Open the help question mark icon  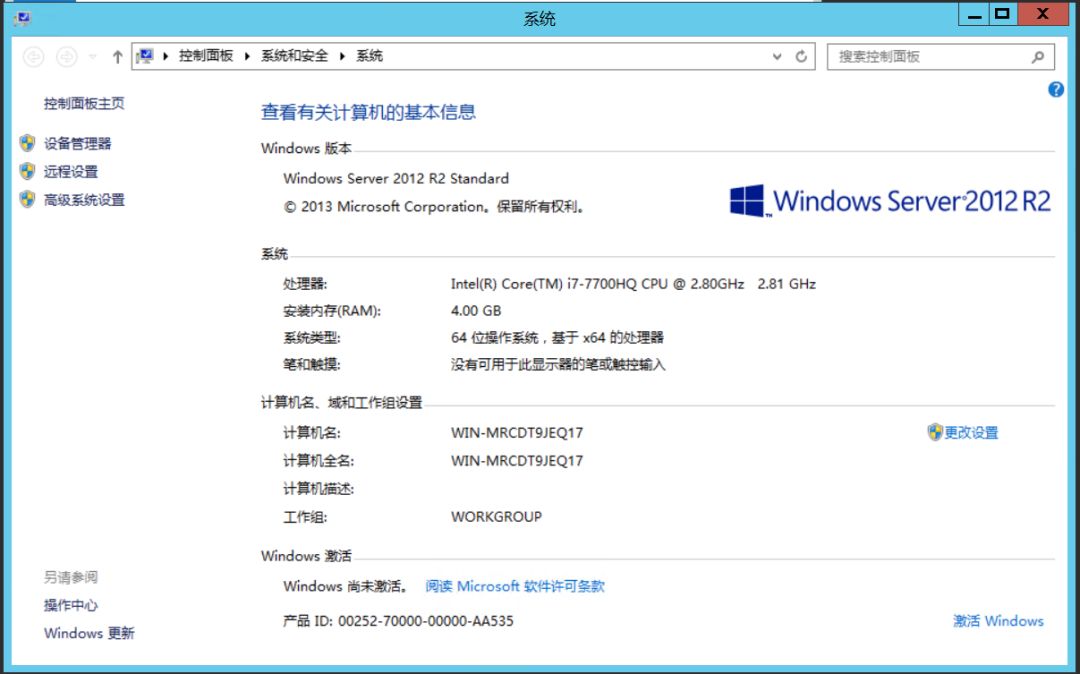(x=1056, y=89)
